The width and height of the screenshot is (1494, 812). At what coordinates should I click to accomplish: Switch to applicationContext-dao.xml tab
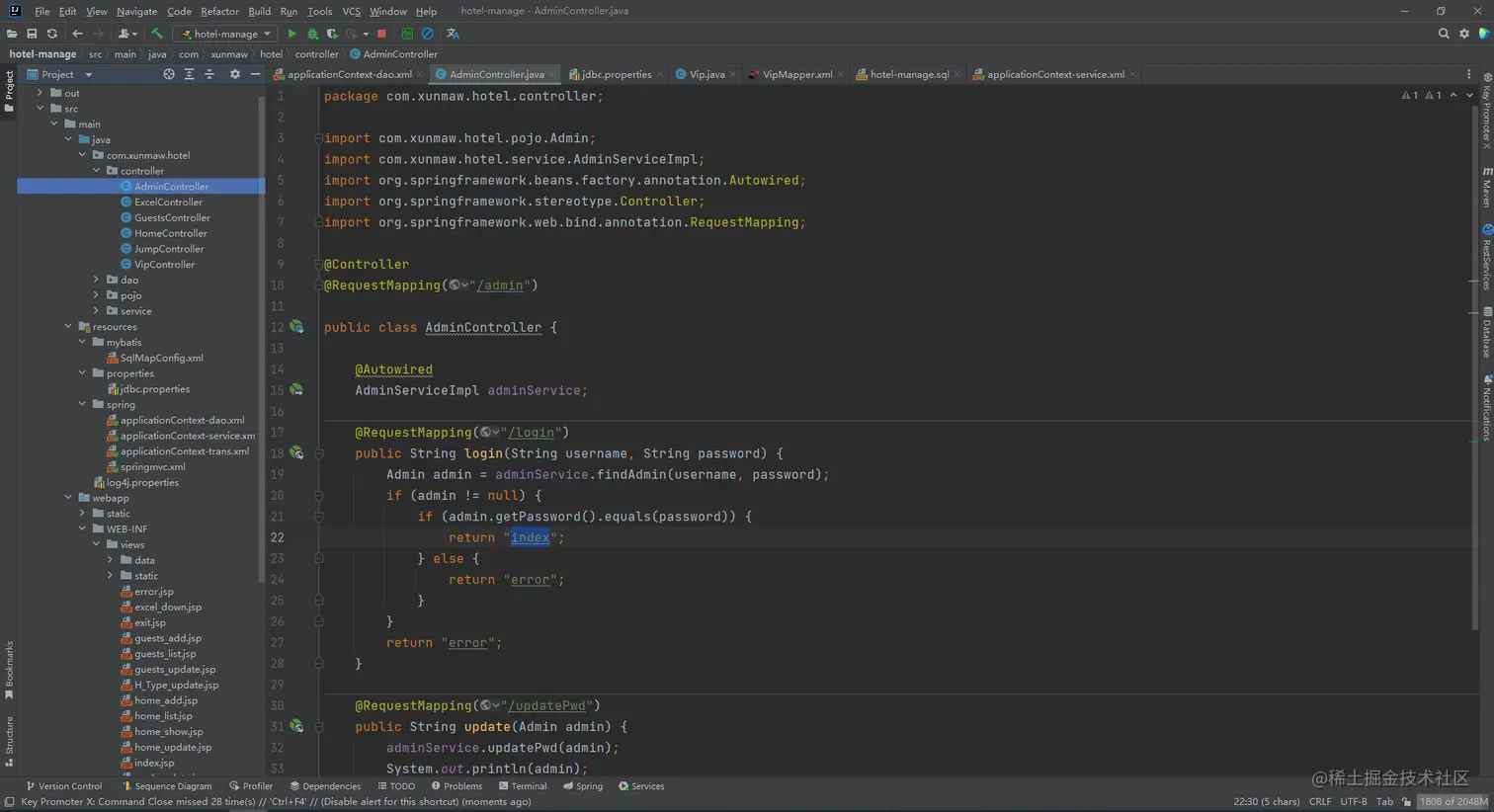349,74
